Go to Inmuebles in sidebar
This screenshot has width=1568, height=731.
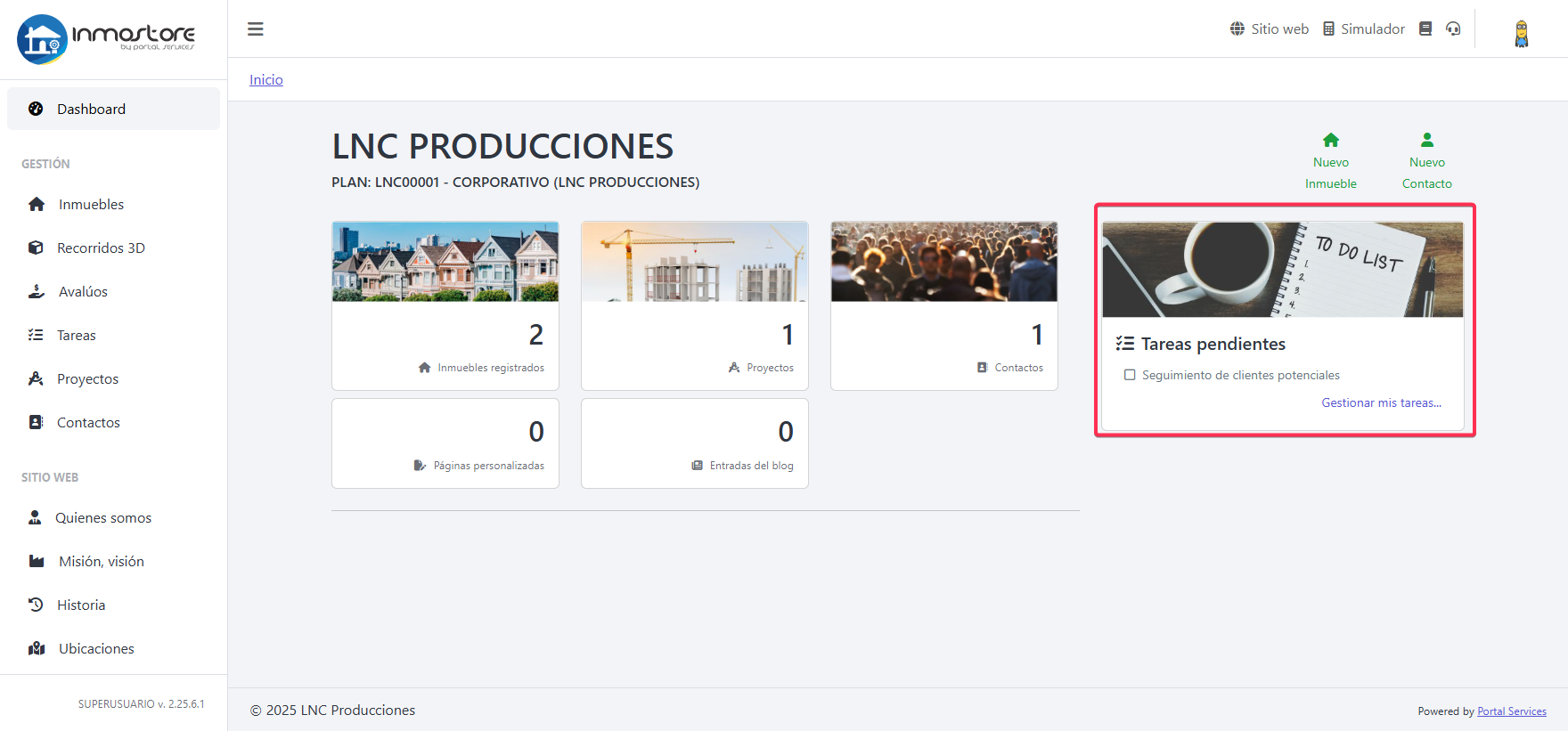point(113,204)
